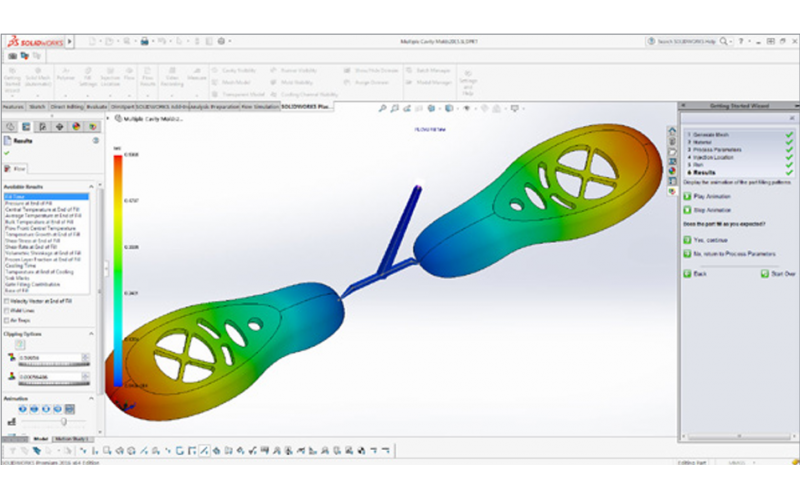Toggle Mesh Model display

tap(231, 82)
